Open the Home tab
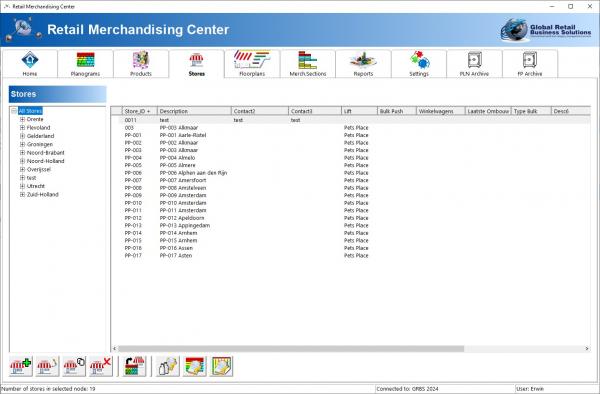The height and width of the screenshot is (394, 600). pos(30,64)
